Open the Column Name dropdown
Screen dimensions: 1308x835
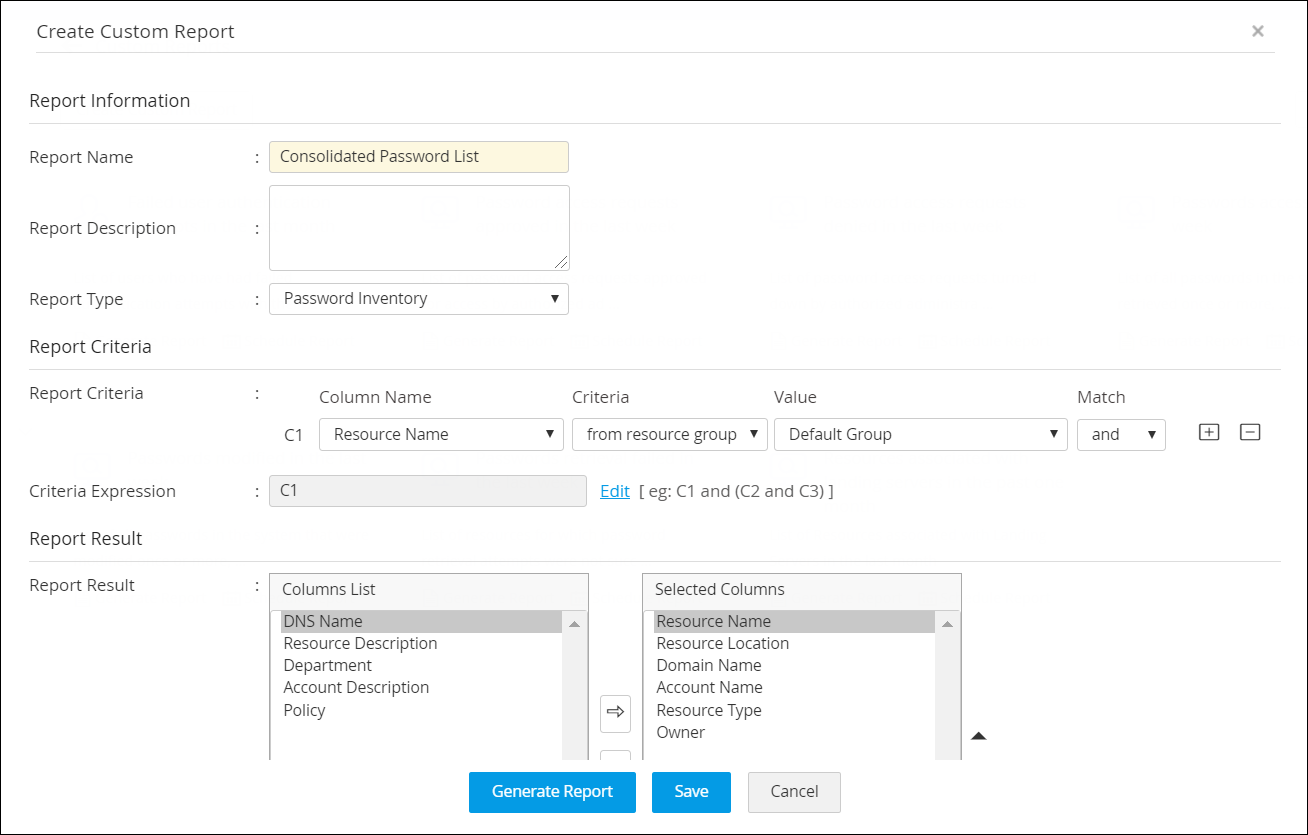point(440,435)
